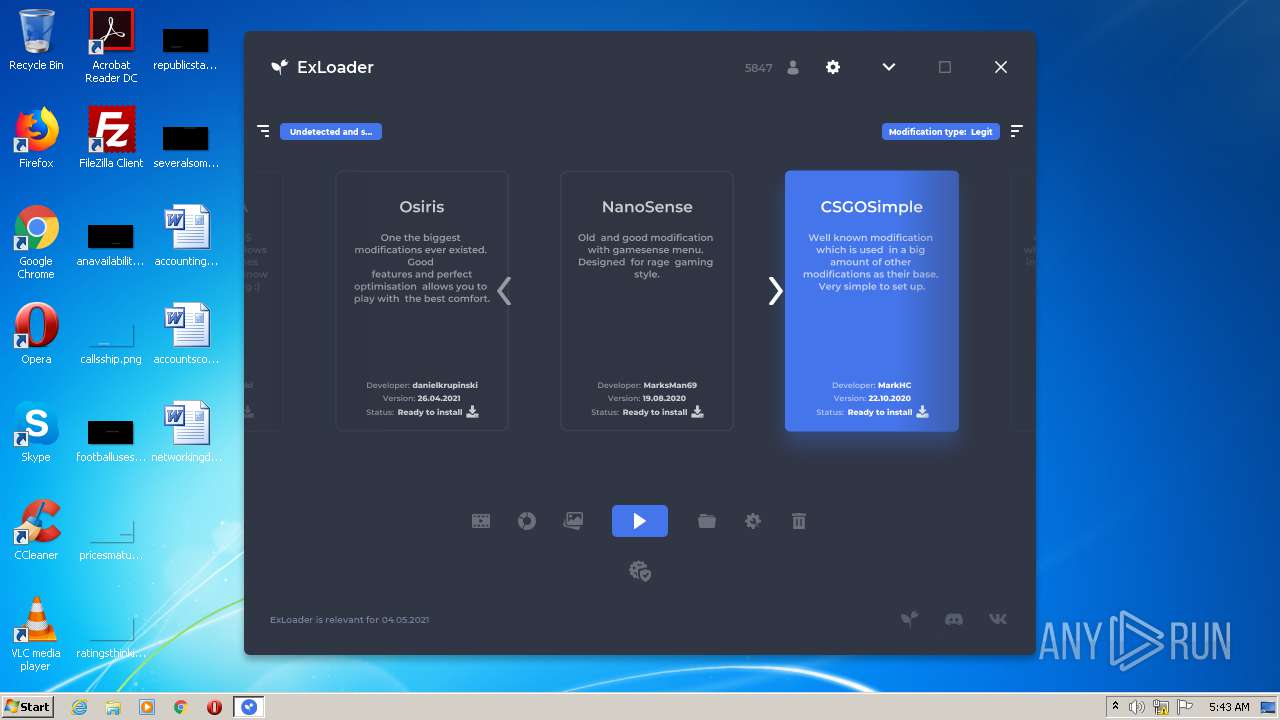Open the Discord link icon
This screenshot has width=1280, height=720.
954,619
